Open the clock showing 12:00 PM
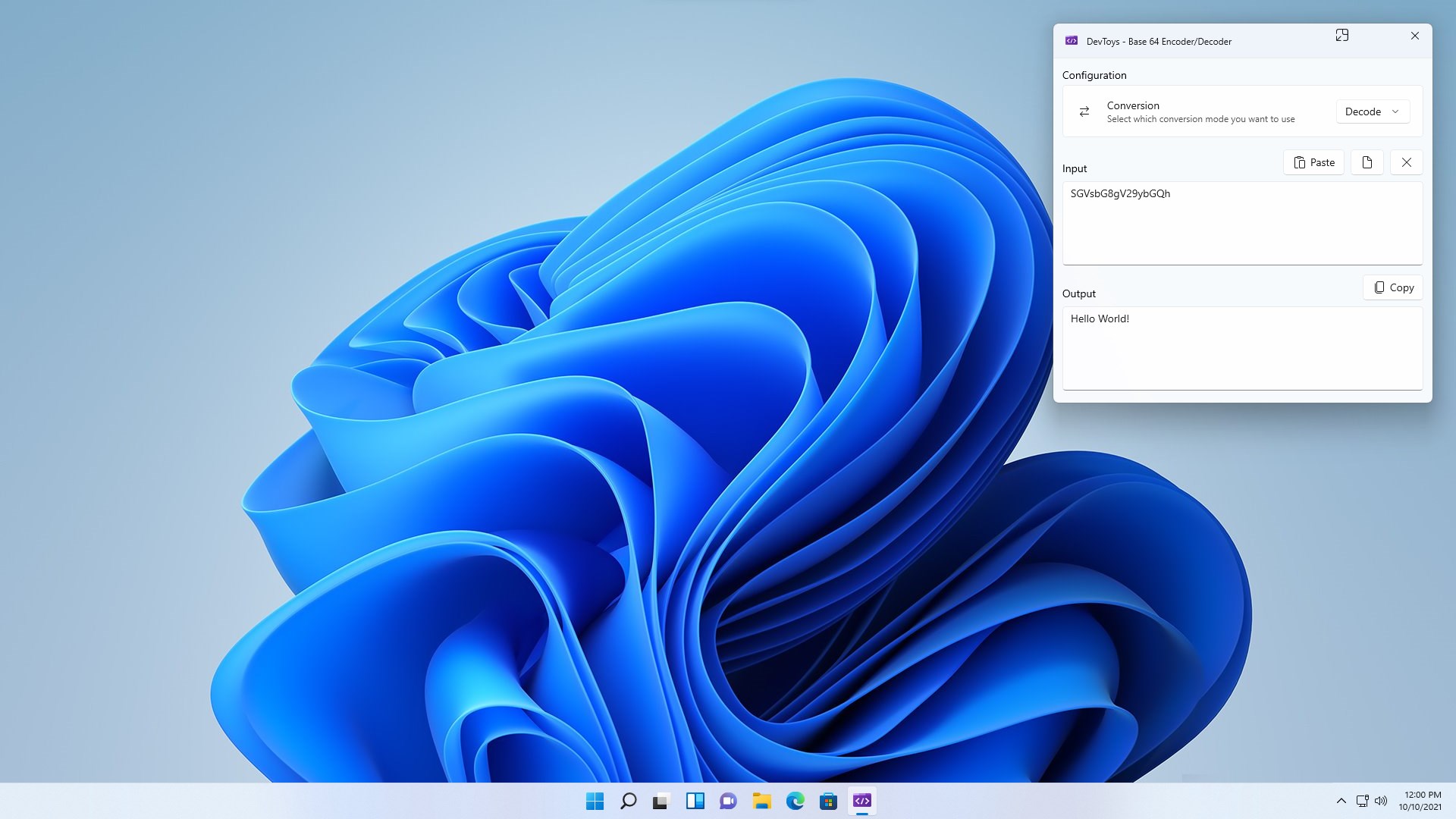This screenshot has width=1456, height=819. click(1420, 801)
